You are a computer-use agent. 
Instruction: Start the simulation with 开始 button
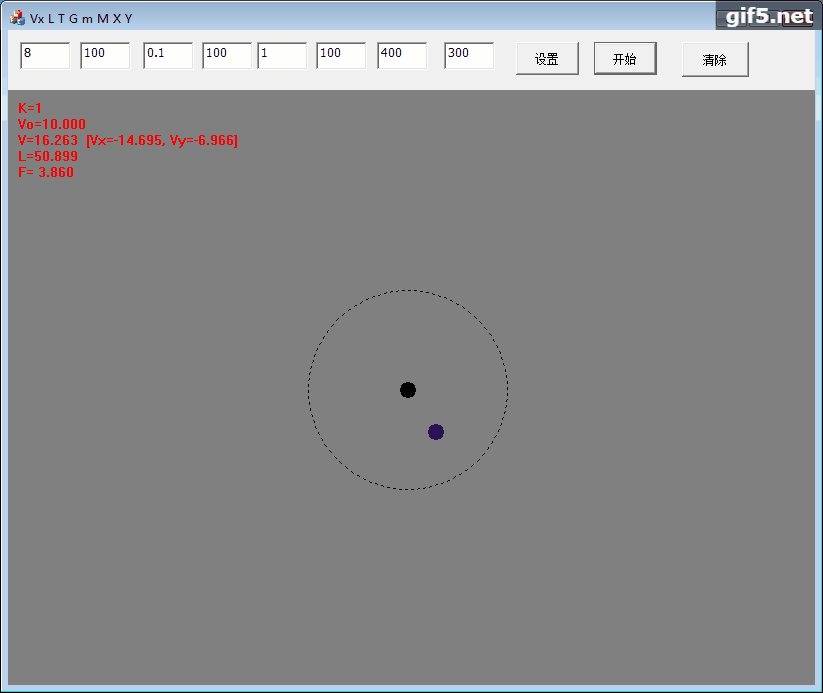625,58
